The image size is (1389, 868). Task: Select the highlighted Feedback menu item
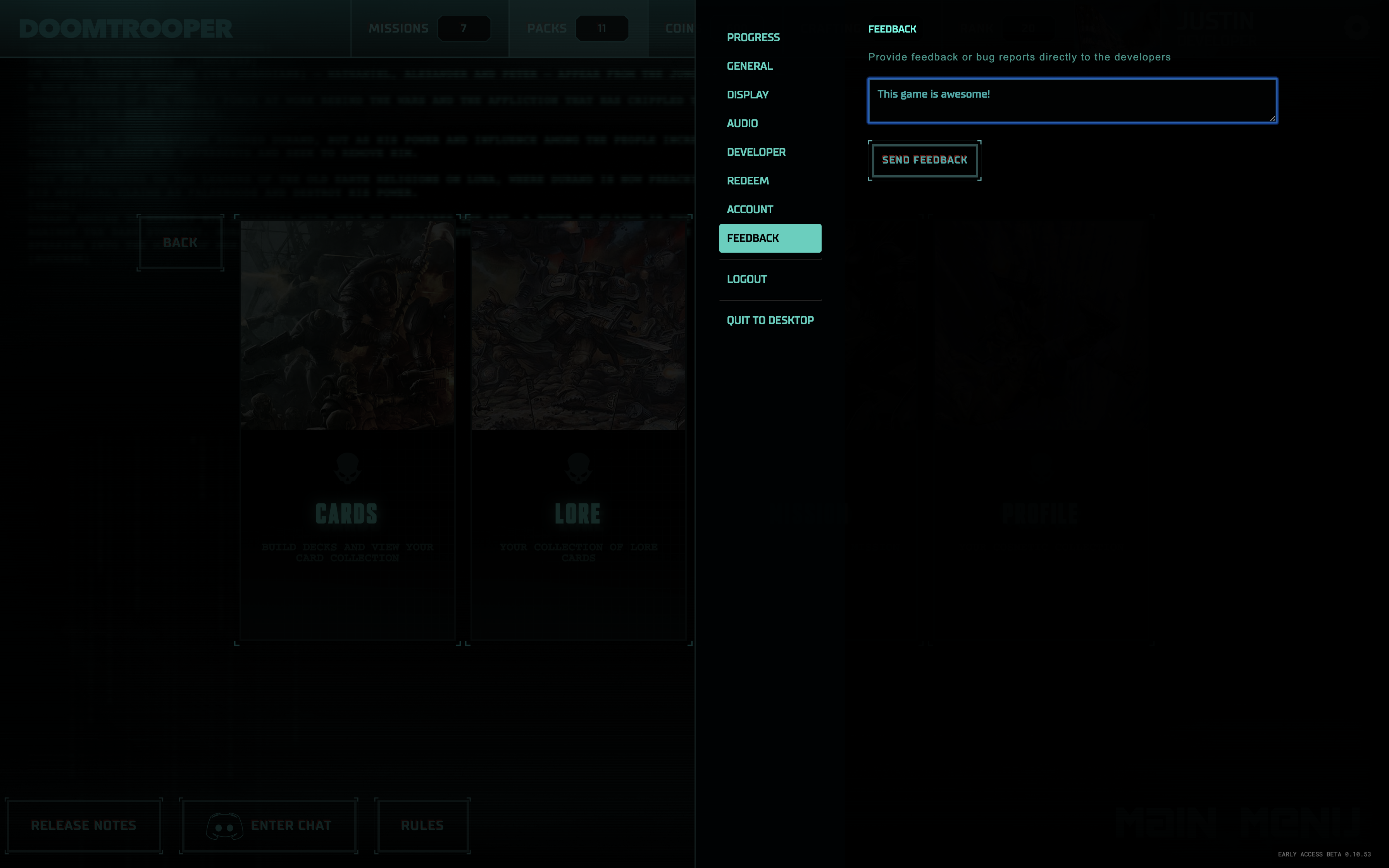[x=770, y=238]
